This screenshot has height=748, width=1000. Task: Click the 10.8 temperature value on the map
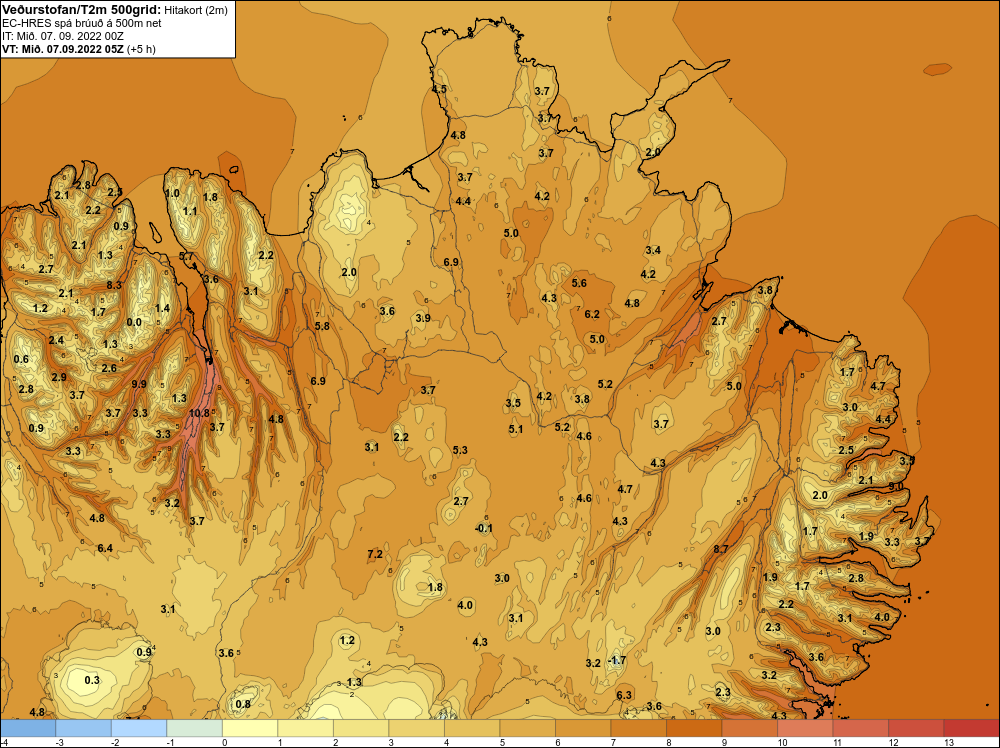point(200,413)
